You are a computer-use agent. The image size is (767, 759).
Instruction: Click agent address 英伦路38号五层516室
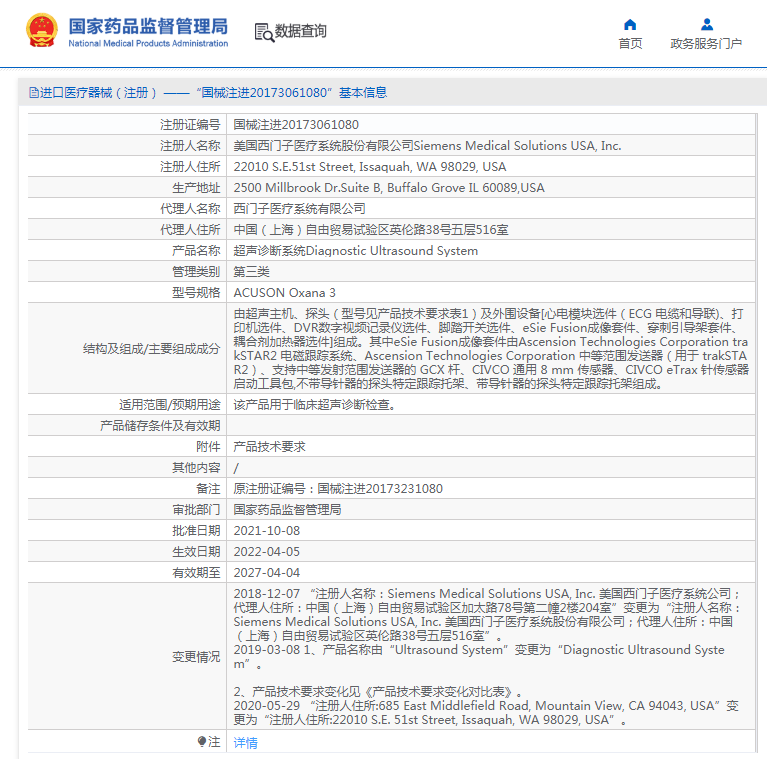(371, 230)
